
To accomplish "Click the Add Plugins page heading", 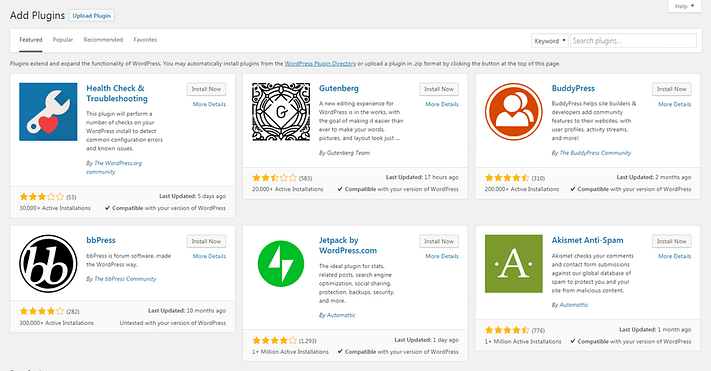I will [x=38, y=15].
